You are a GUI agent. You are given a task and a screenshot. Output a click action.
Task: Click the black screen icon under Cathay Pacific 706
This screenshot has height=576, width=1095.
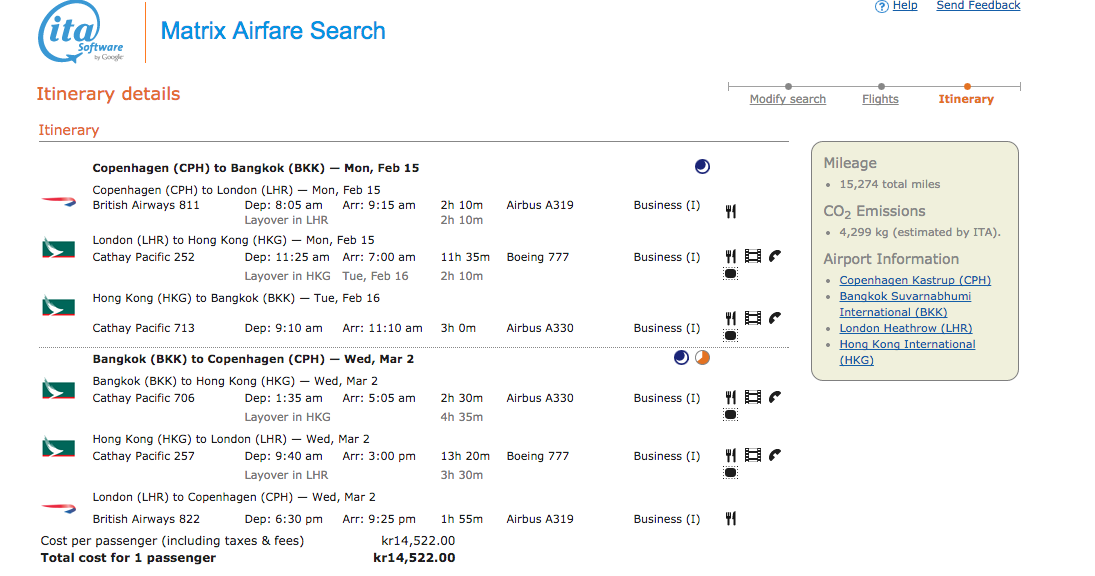point(730,415)
